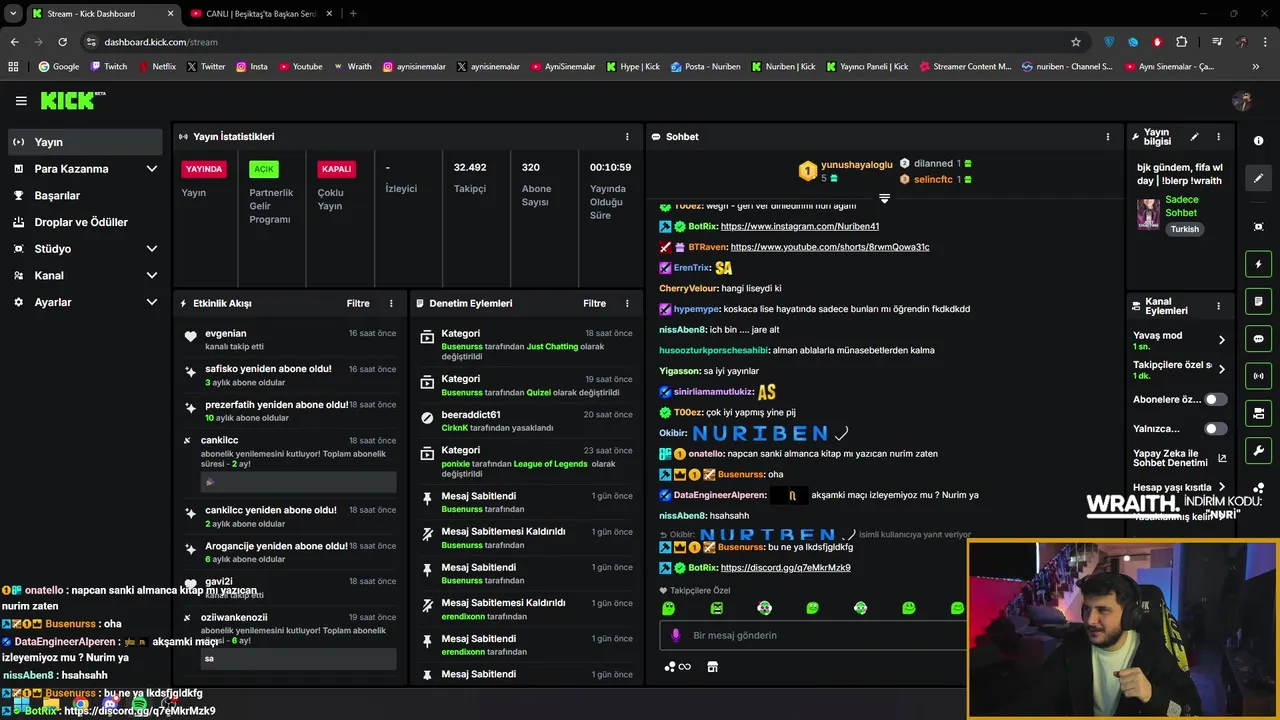Screen dimensions: 1280x720
Task: Click the screenshot capture icon in right toolbar
Action: [1258, 227]
